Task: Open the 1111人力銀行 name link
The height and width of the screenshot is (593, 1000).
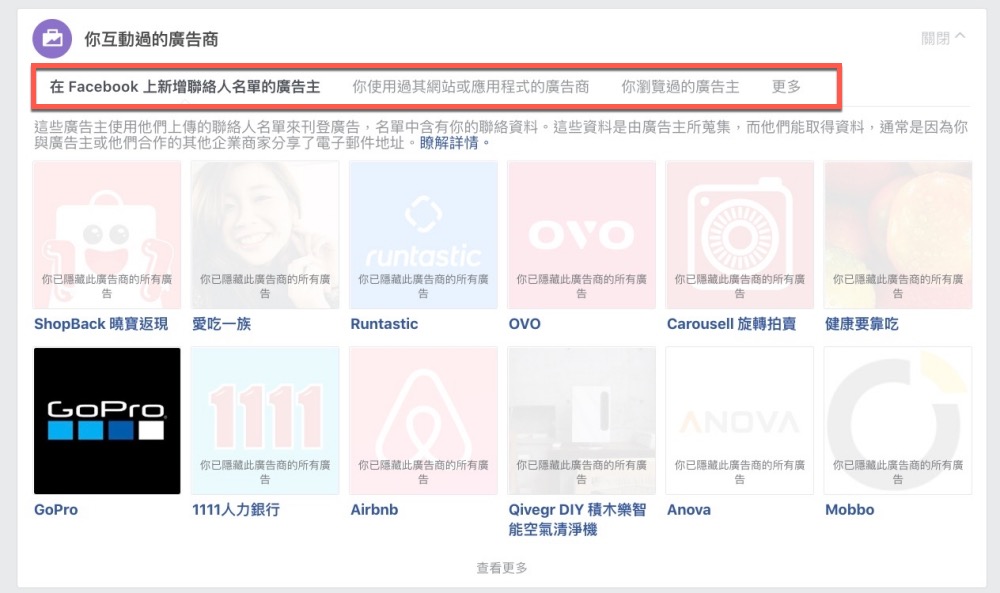Action: (235, 510)
